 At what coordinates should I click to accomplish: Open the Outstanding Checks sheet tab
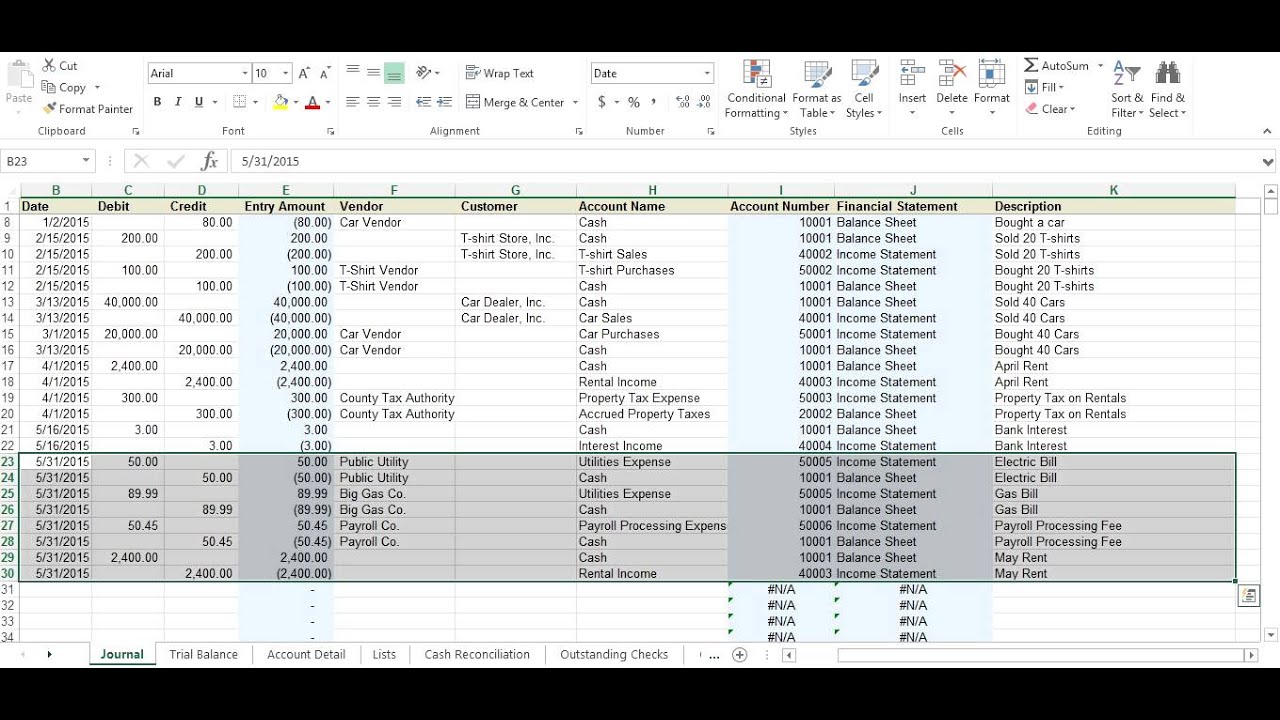[x=614, y=654]
